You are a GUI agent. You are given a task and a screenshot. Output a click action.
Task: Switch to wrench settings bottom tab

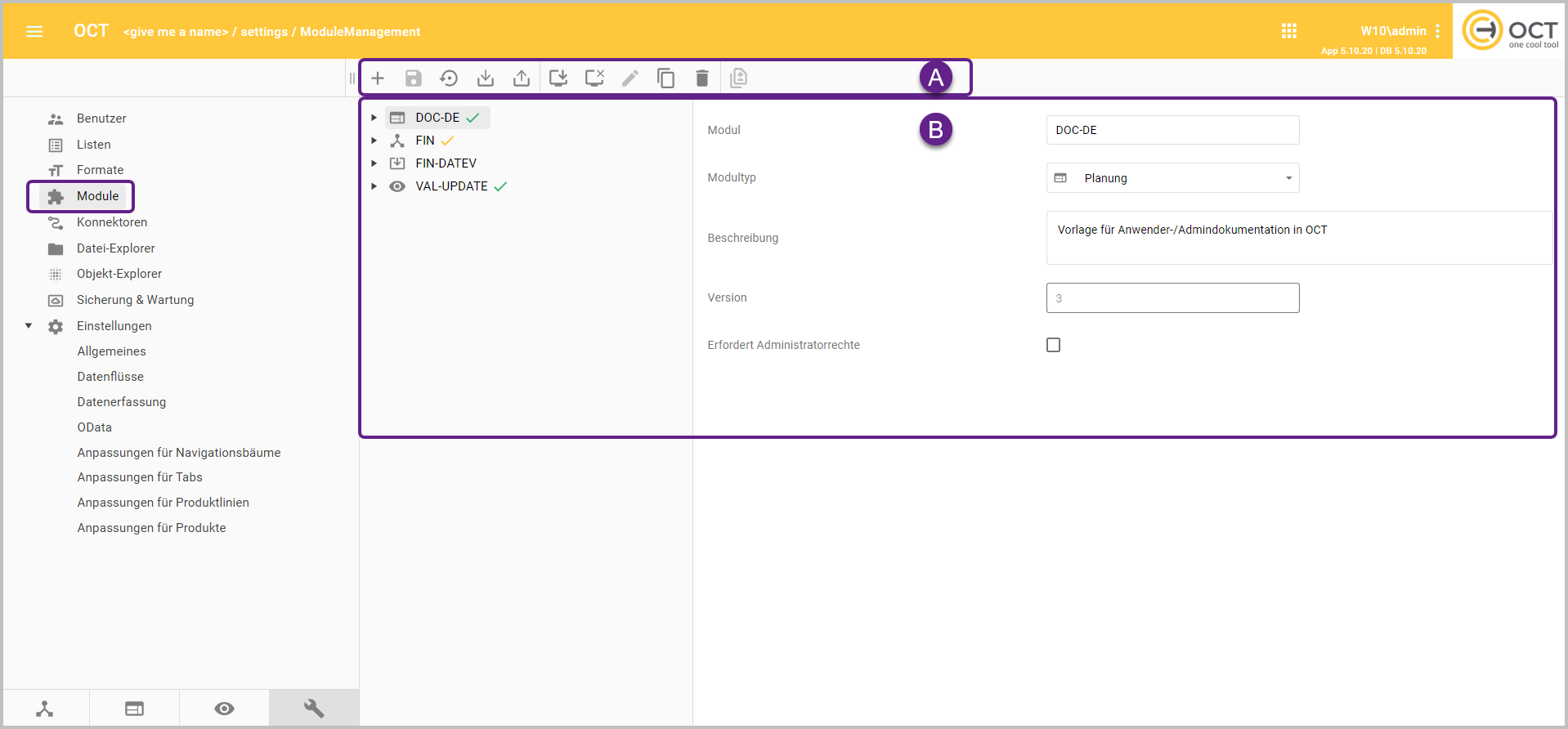coord(314,708)
